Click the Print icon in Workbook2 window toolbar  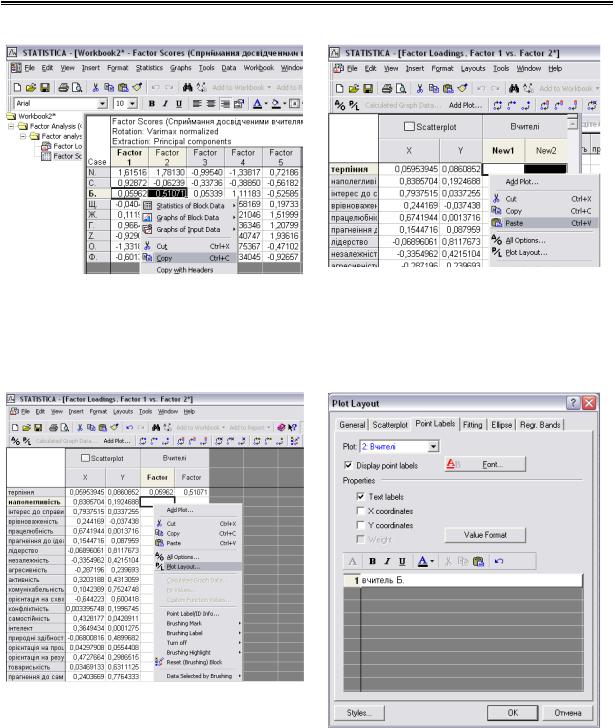[x=64, y=87]
